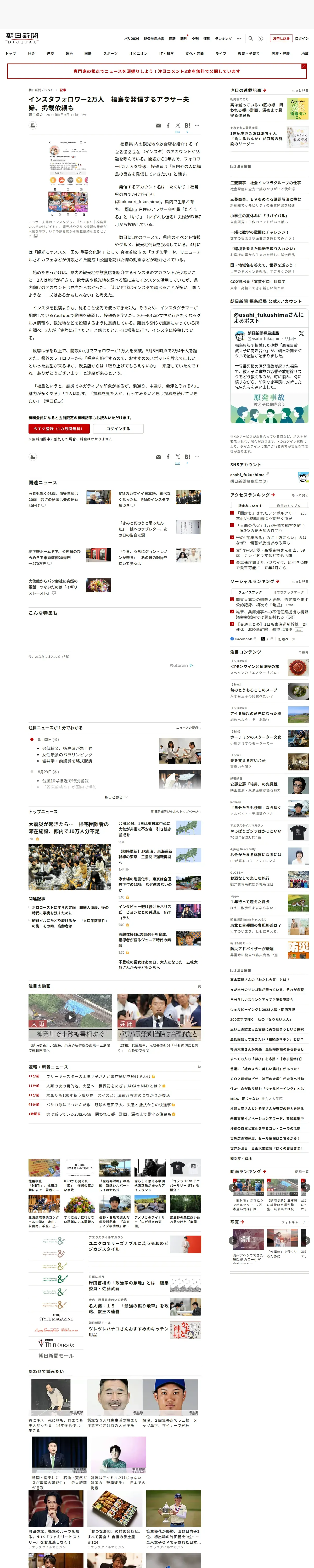The width and height of the screenshot is (314, 1568).
Task: Open the three-dots more menu in header
Action: [x=239, y=38]
